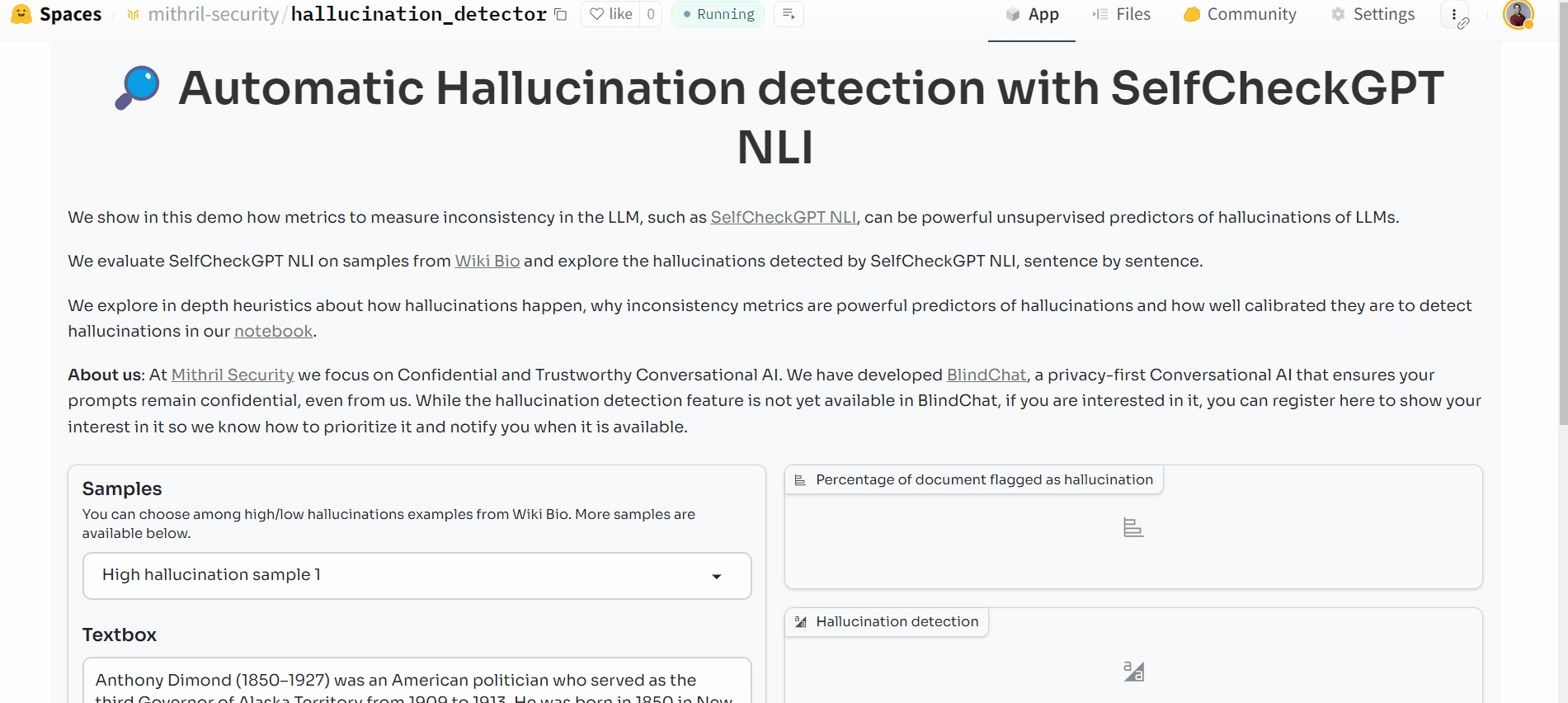Viewport: 1568px width, 703px height.
Task: Switch to the App tab
Action: 1032,14
